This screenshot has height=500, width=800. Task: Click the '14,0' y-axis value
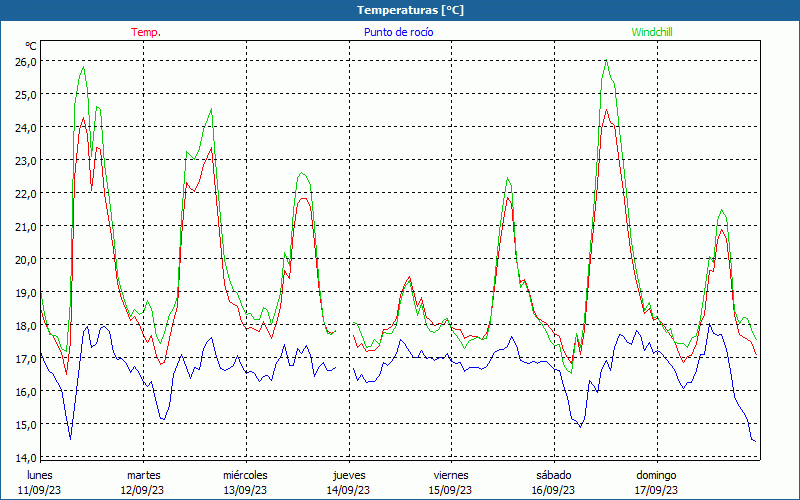(27, 458)
